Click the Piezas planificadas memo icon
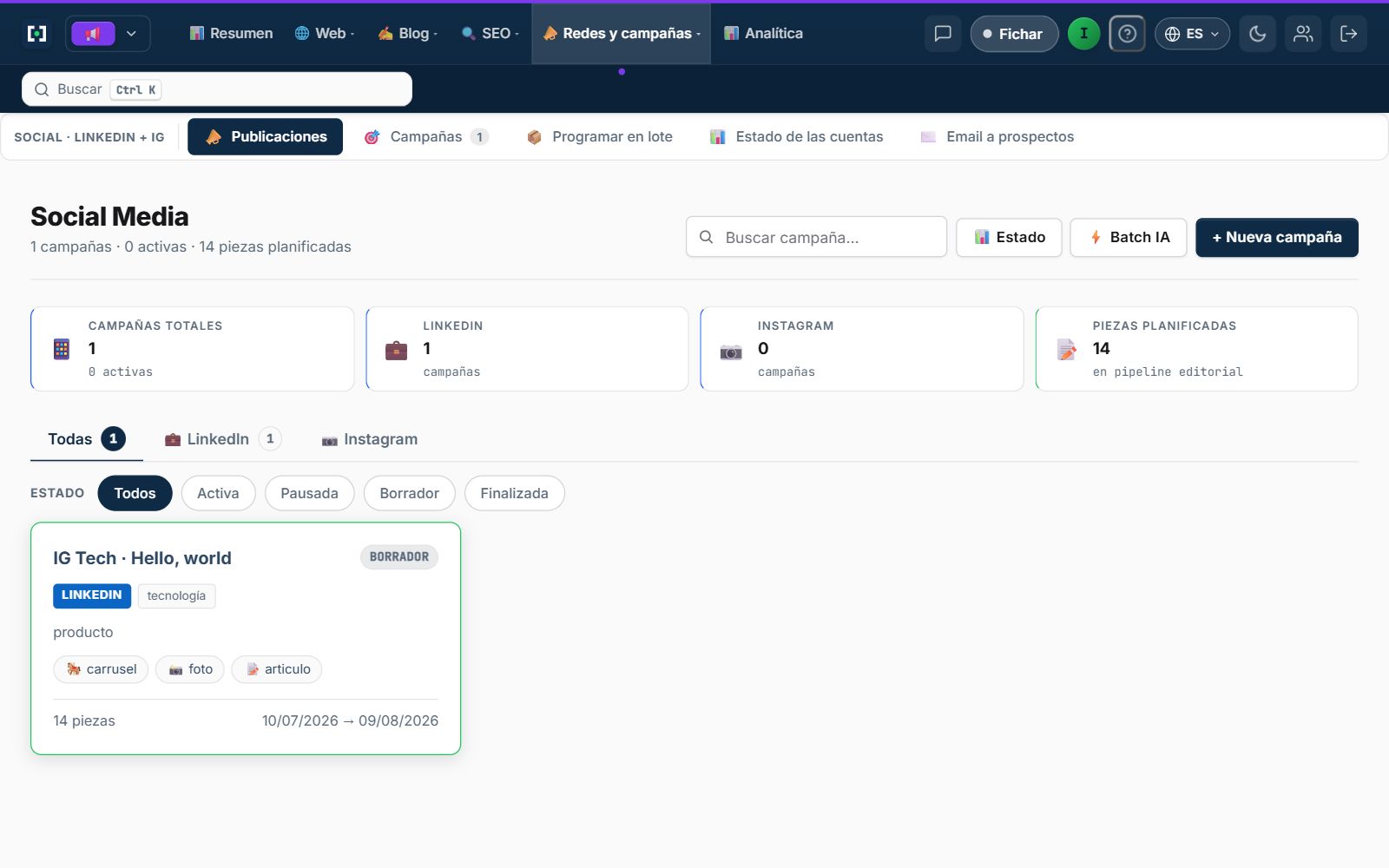 [1066, 350]
